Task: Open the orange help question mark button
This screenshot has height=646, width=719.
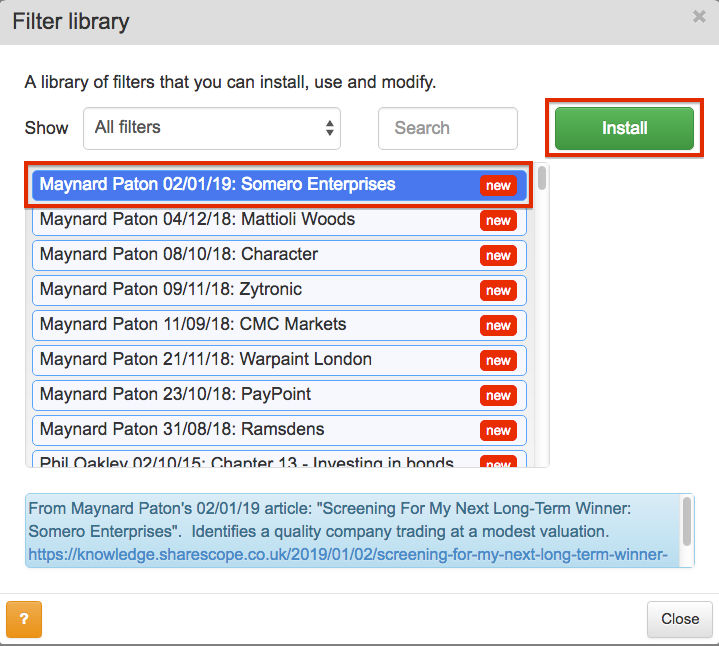Action: click(x=24, y=619)
